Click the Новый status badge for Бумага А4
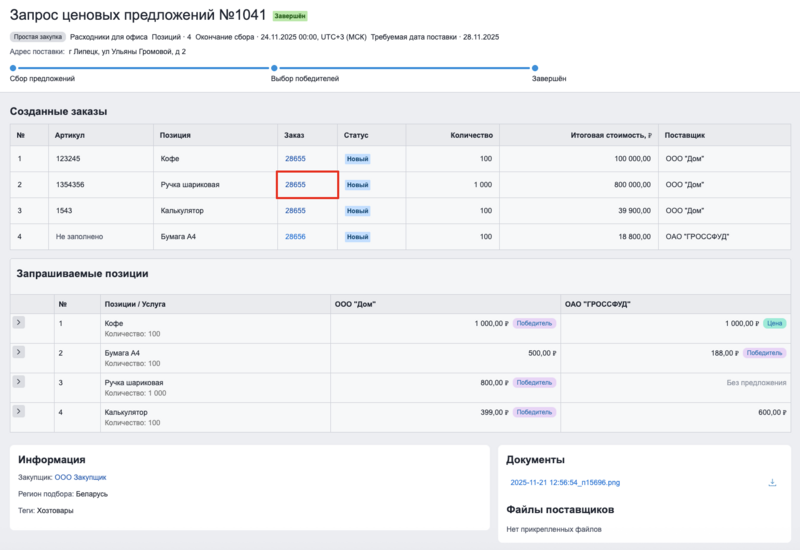The image size is (800, 550). click(x=357, y=237)
